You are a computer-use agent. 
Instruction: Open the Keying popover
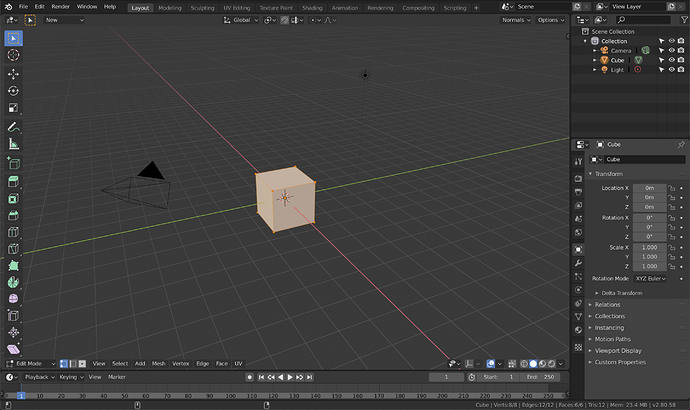71,377
